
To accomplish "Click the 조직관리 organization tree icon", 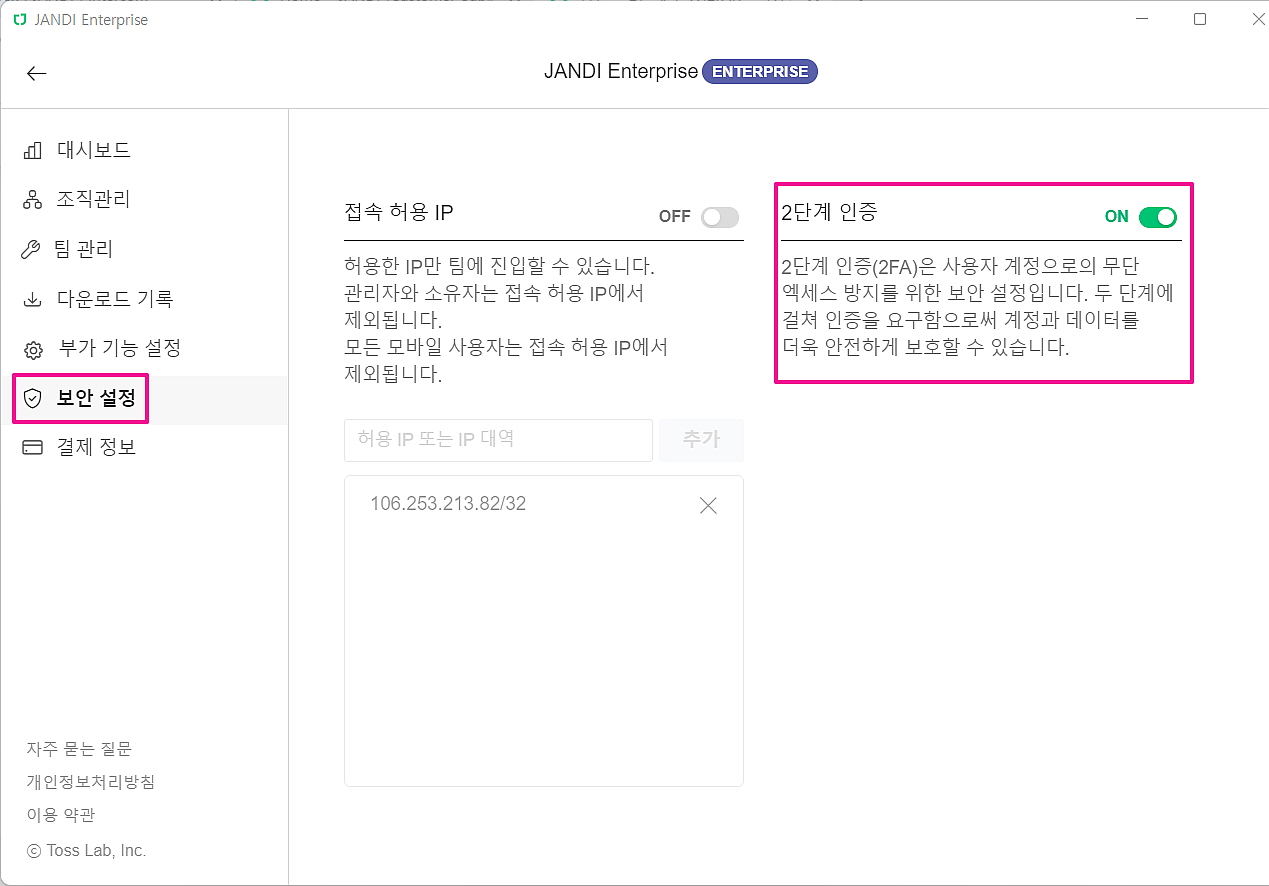I will 33,200.
